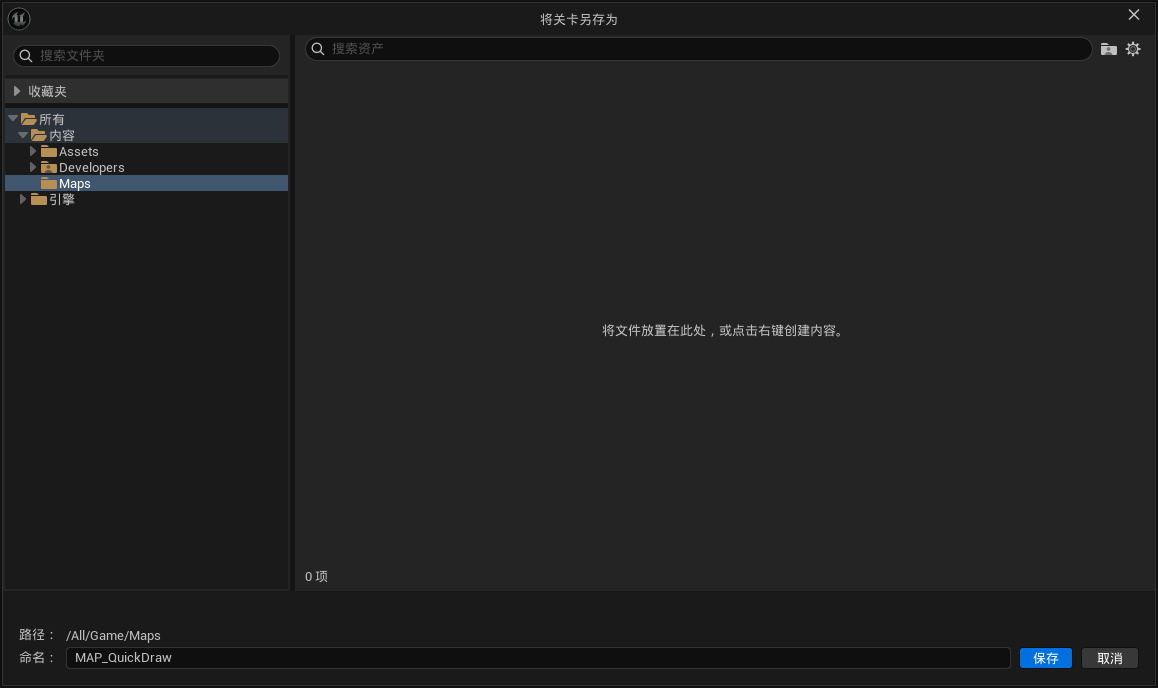Click the 取消 button

tap(1109, 658)
